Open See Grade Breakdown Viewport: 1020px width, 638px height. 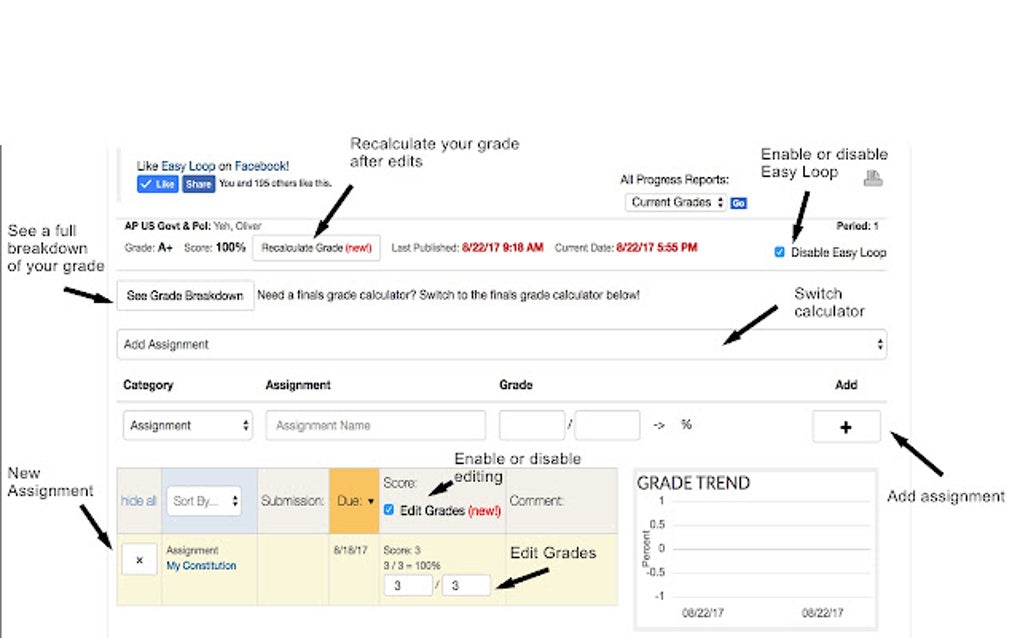click(183, 295)
